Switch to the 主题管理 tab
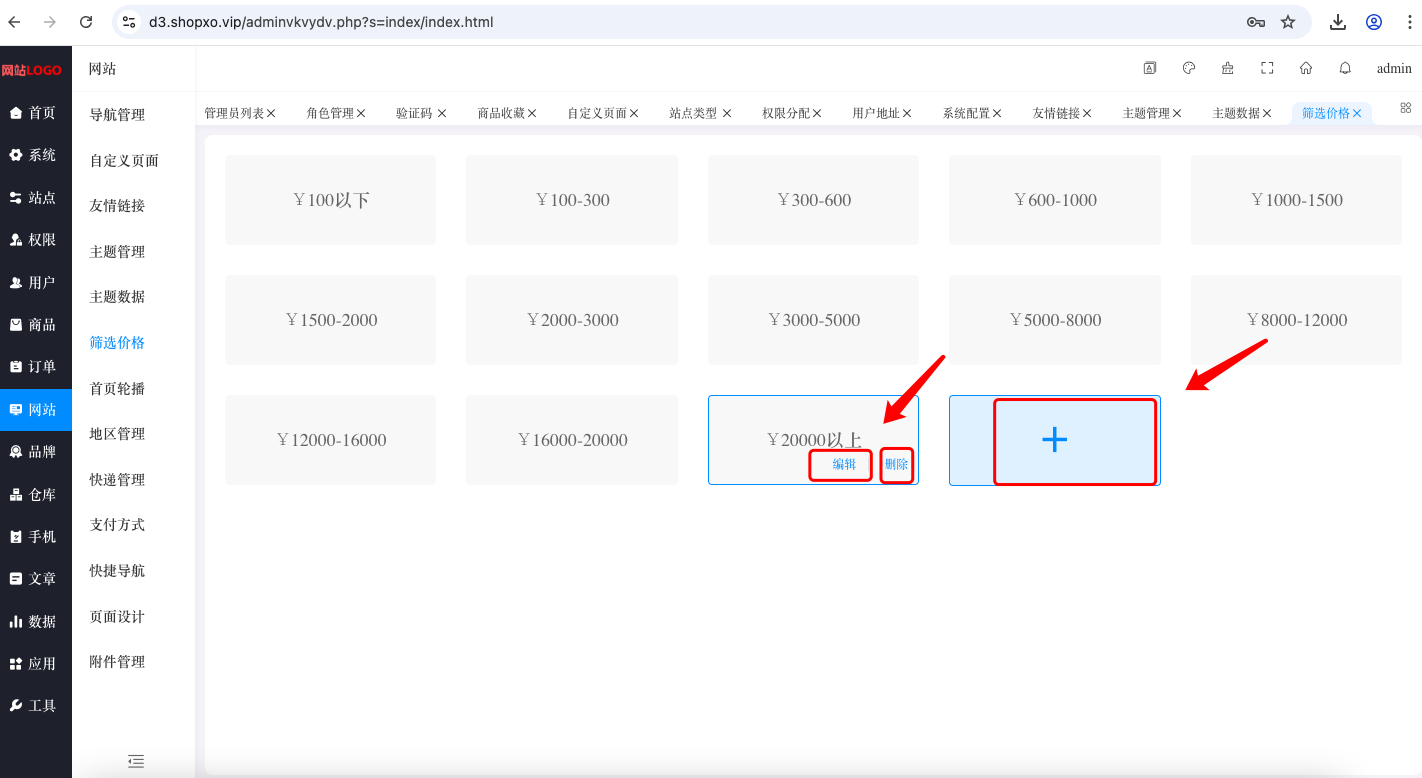 (x=1146, y=114)
